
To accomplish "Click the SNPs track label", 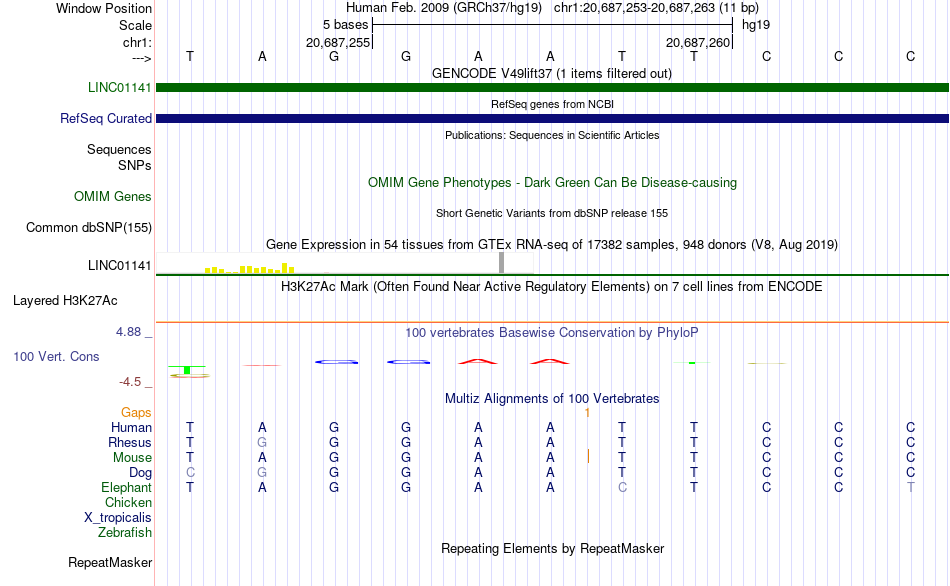I will pos(135,165).
